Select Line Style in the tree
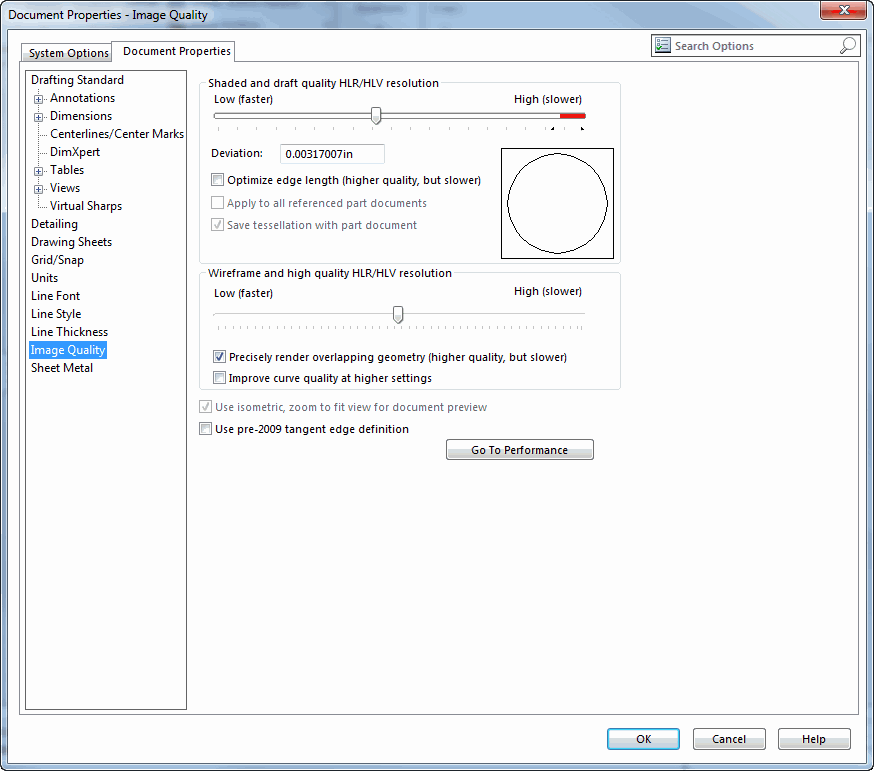The height and width of the screenshot is (771, 874). click(x=56, y=314)
